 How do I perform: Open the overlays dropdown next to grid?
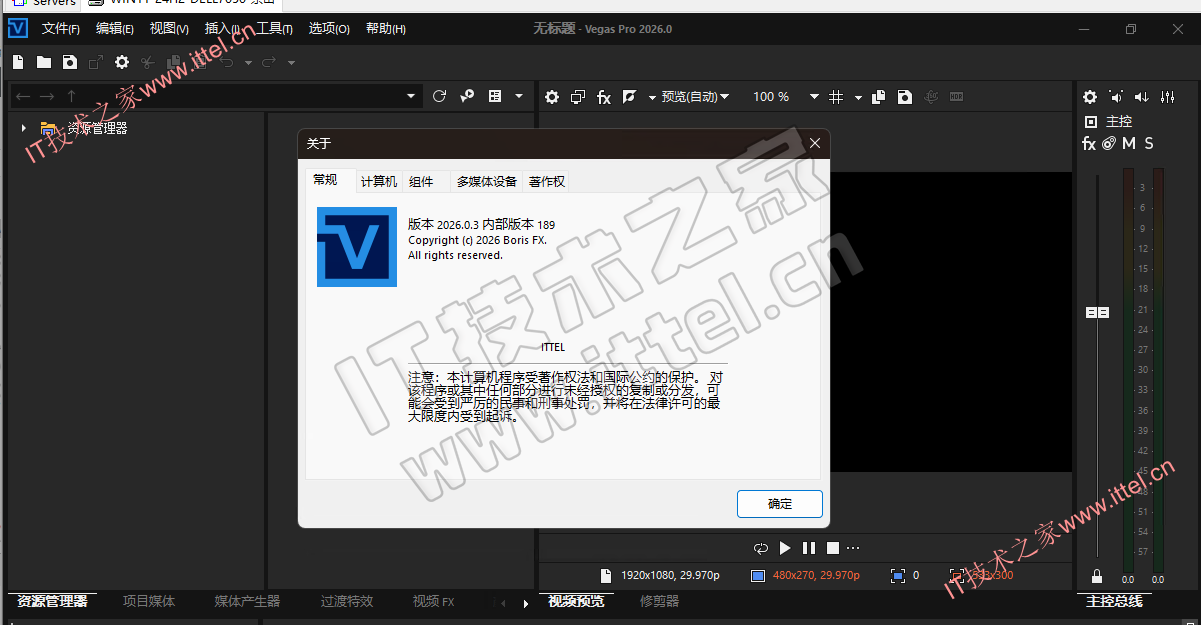tap(859, 97)
